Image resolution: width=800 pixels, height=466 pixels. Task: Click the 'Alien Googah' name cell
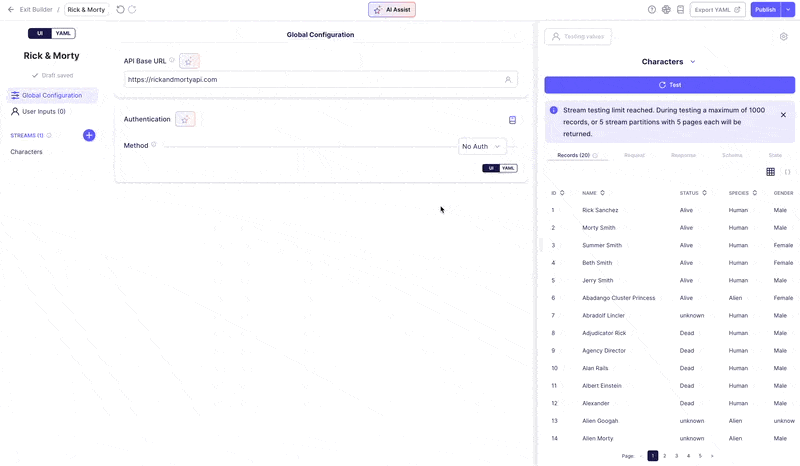[600, 421]
